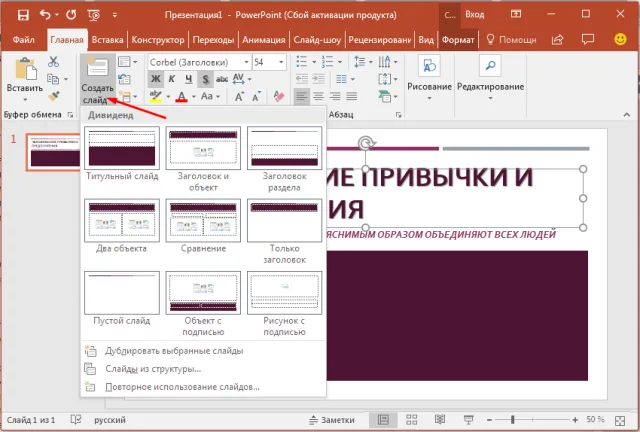This screenshot has height=432, width=640.
Task: Choose the Титульный слайд layout
Action: (x=122, y=154)
